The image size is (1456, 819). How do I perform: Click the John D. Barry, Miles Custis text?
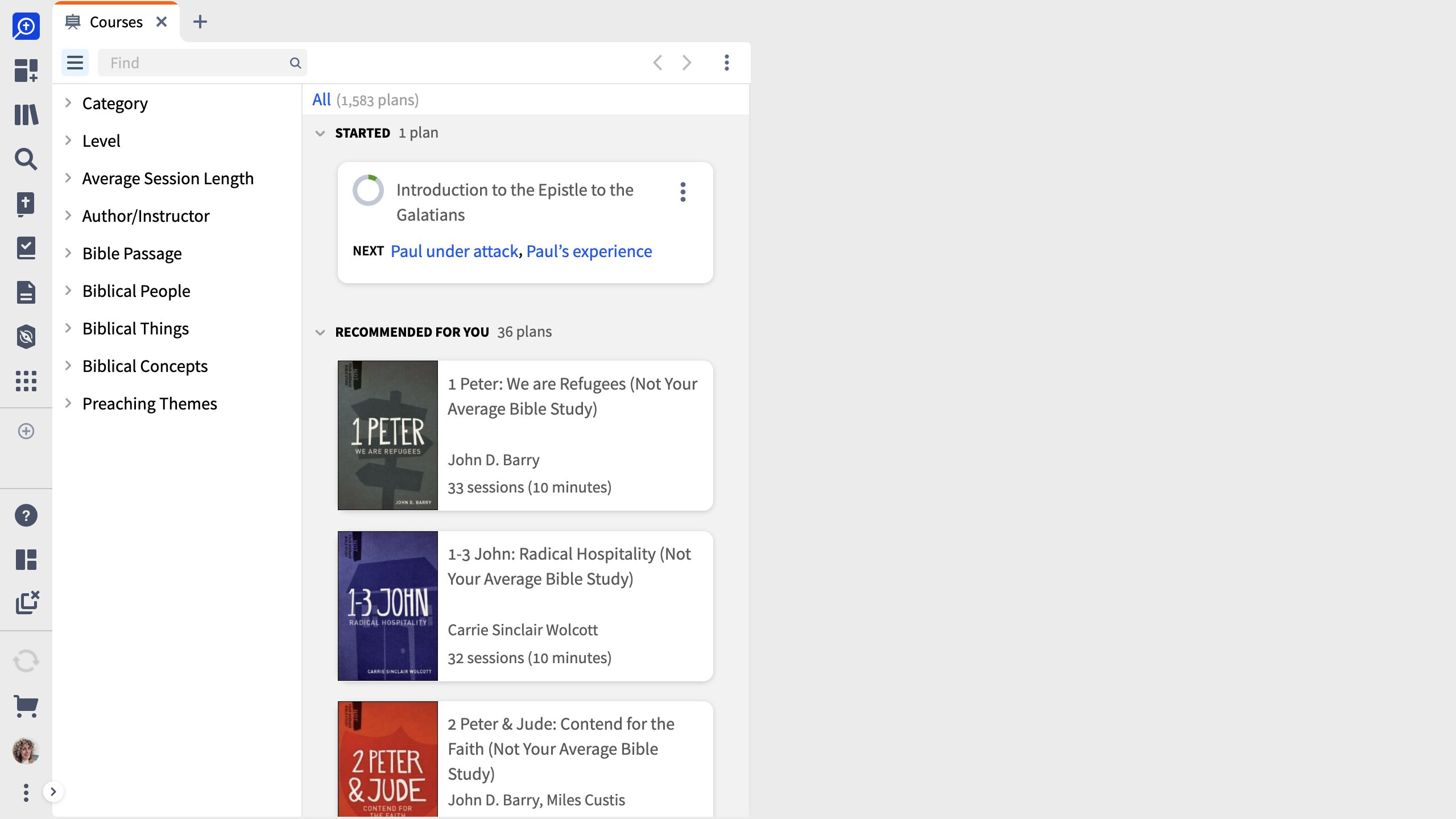tap(536, 800)
